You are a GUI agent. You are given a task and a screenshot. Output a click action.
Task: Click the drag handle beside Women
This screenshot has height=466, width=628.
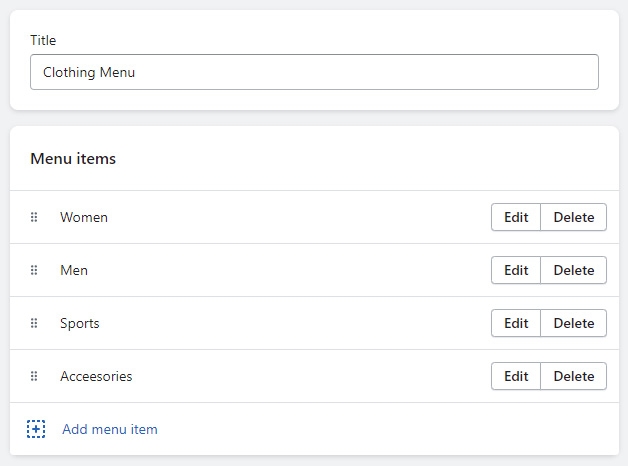(34, 217)
